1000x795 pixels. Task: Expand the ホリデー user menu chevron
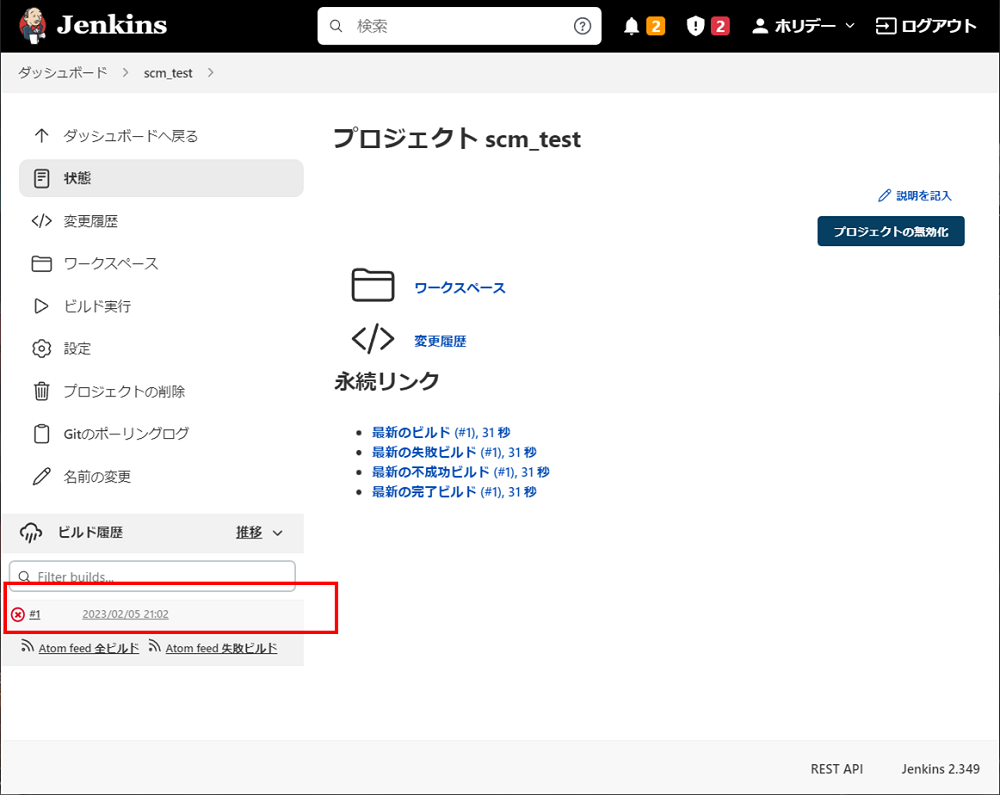point(849,26)
